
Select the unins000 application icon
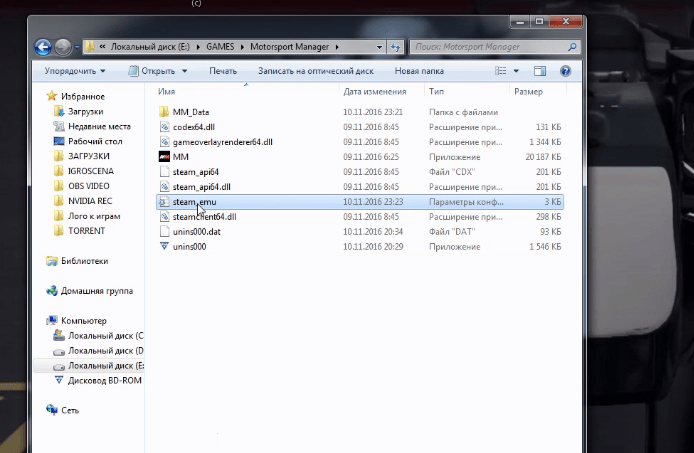164,246
